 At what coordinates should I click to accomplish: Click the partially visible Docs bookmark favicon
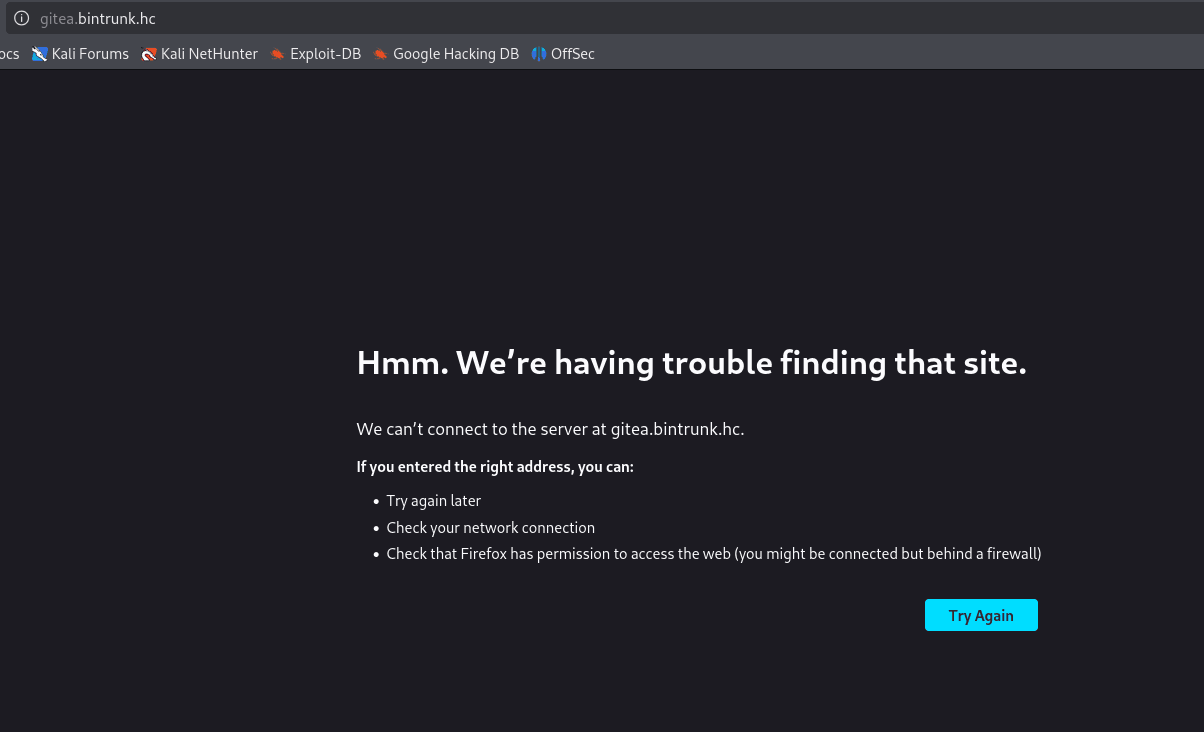[x=9, y=54]
